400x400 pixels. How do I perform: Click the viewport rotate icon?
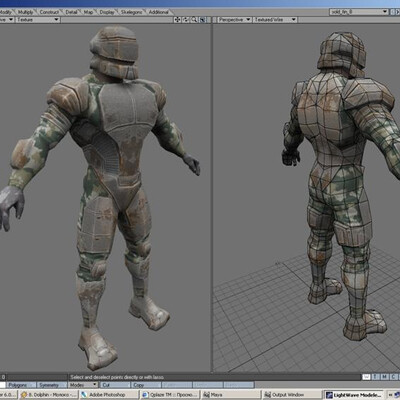186,20
